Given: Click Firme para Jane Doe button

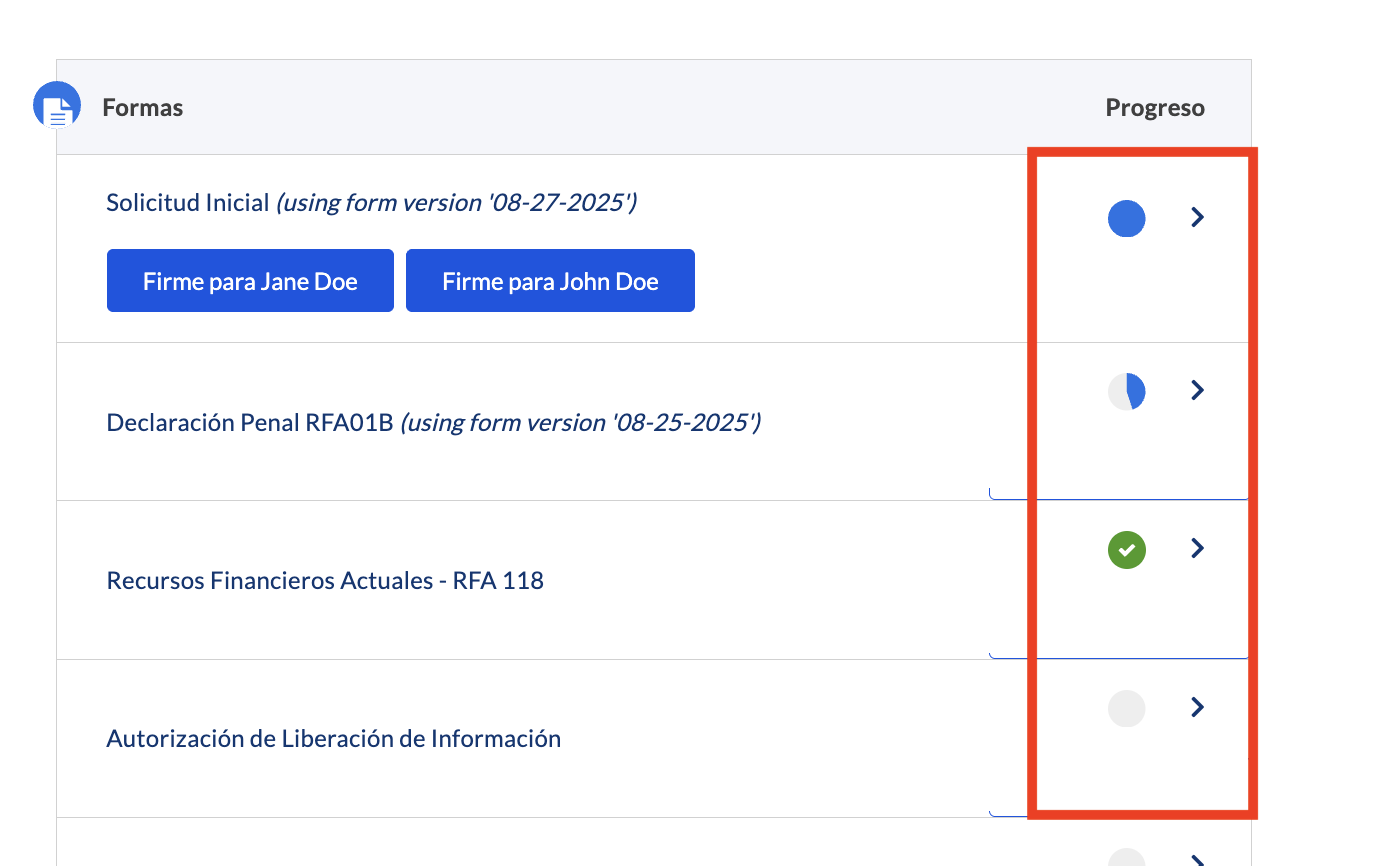Looking at the screenshot, I should click(x=250, y=281).
